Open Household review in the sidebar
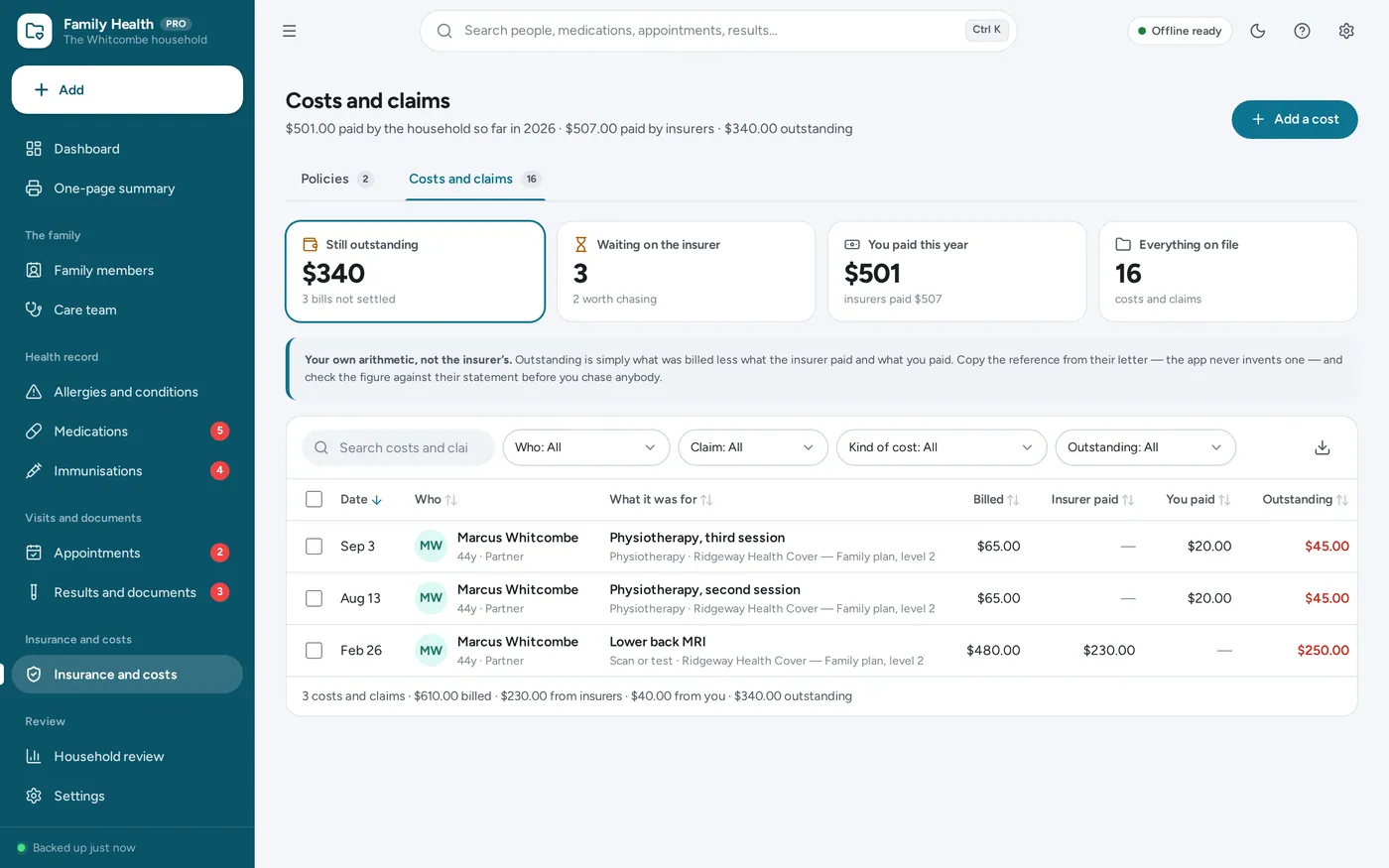The width and height of the screenshot is (1389, 868). (x=127, y=757)
